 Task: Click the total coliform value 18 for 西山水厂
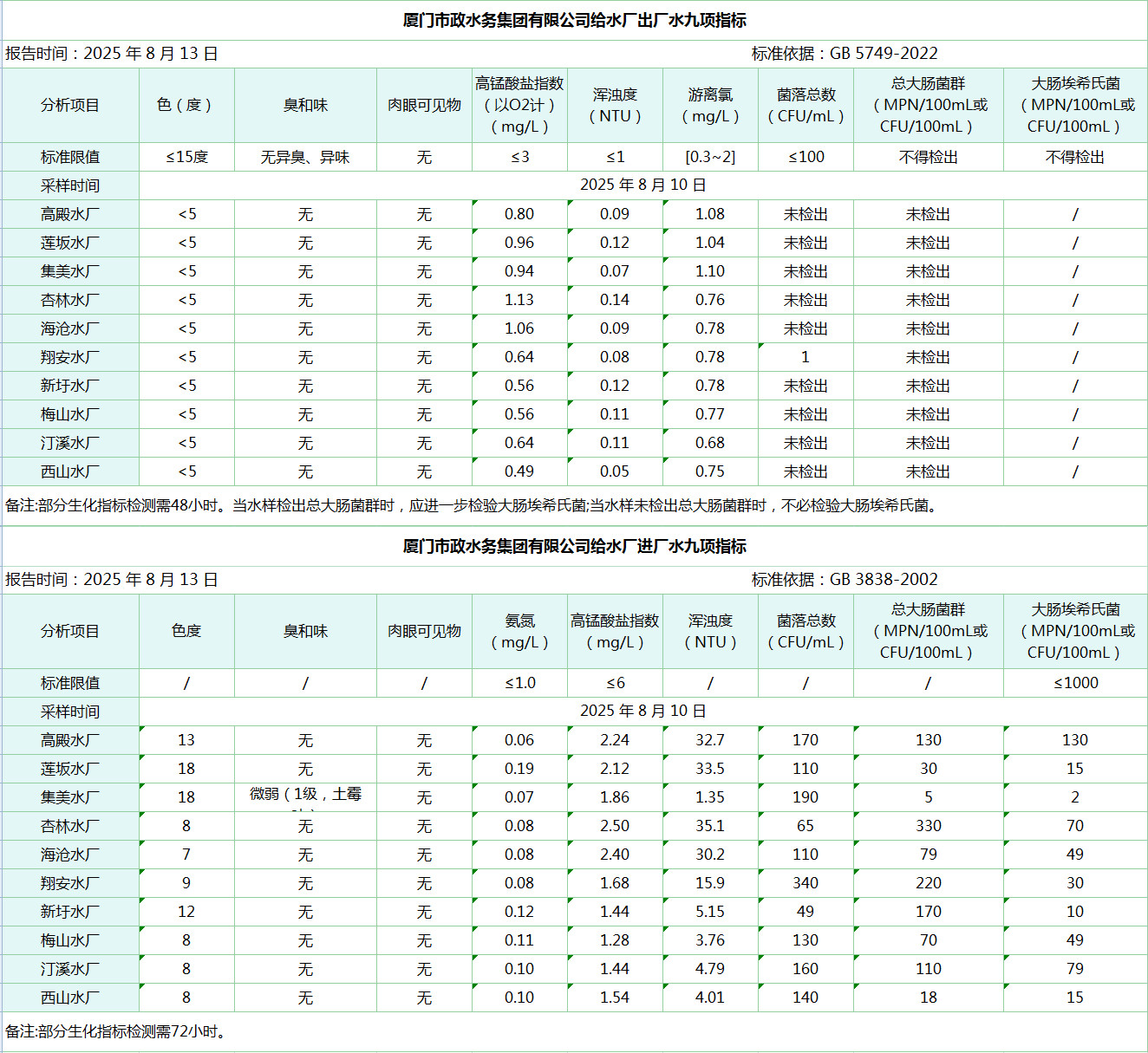click(x=929, y=998)
